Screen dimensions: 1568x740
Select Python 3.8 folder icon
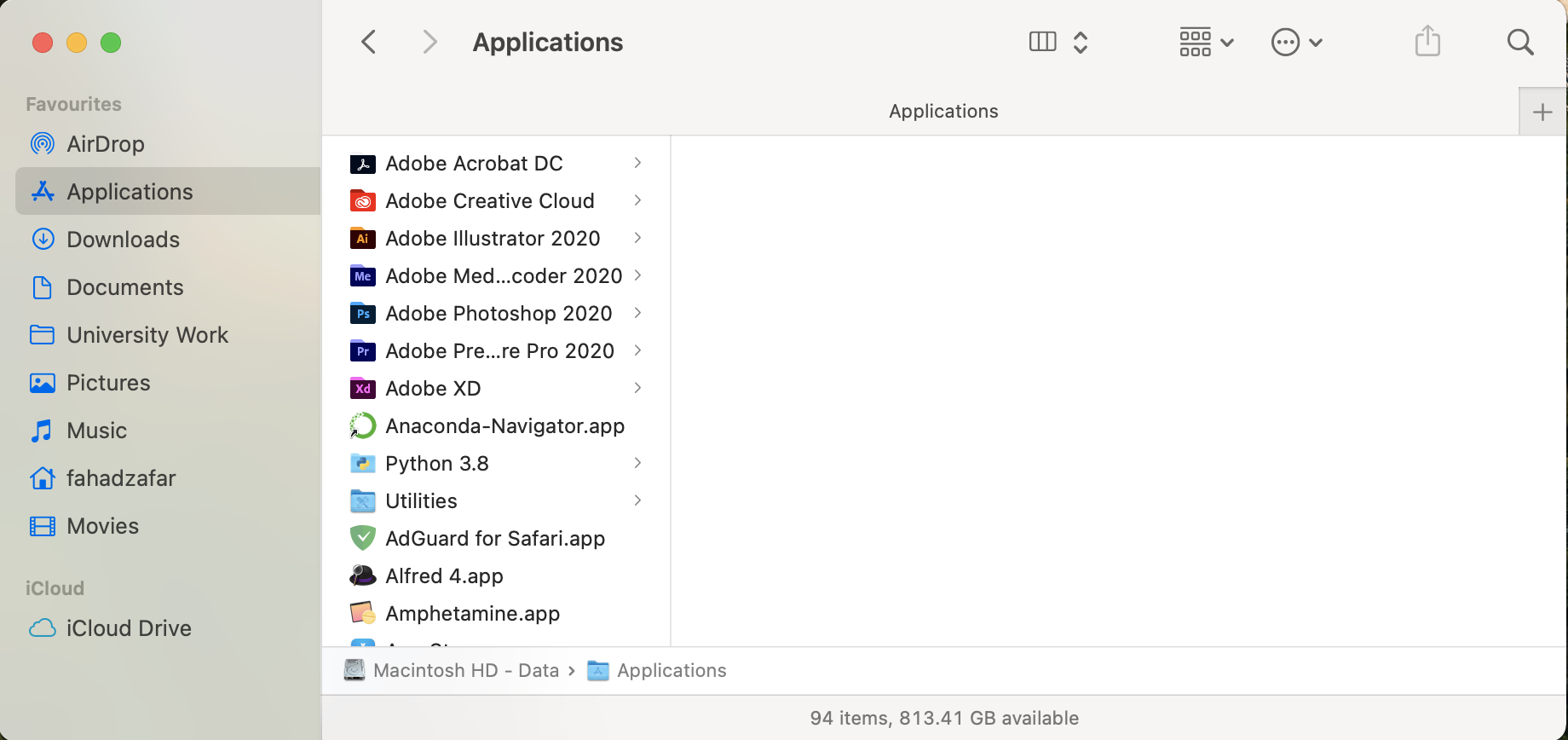click(x=363, y=464)
